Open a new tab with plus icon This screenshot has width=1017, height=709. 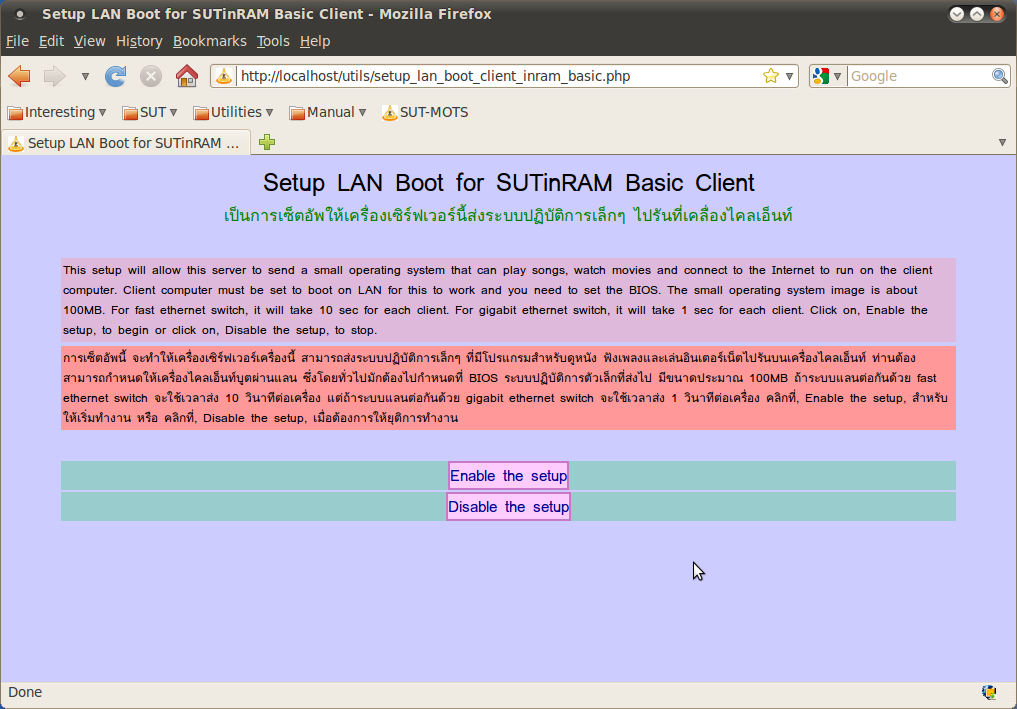pos(267,142)
